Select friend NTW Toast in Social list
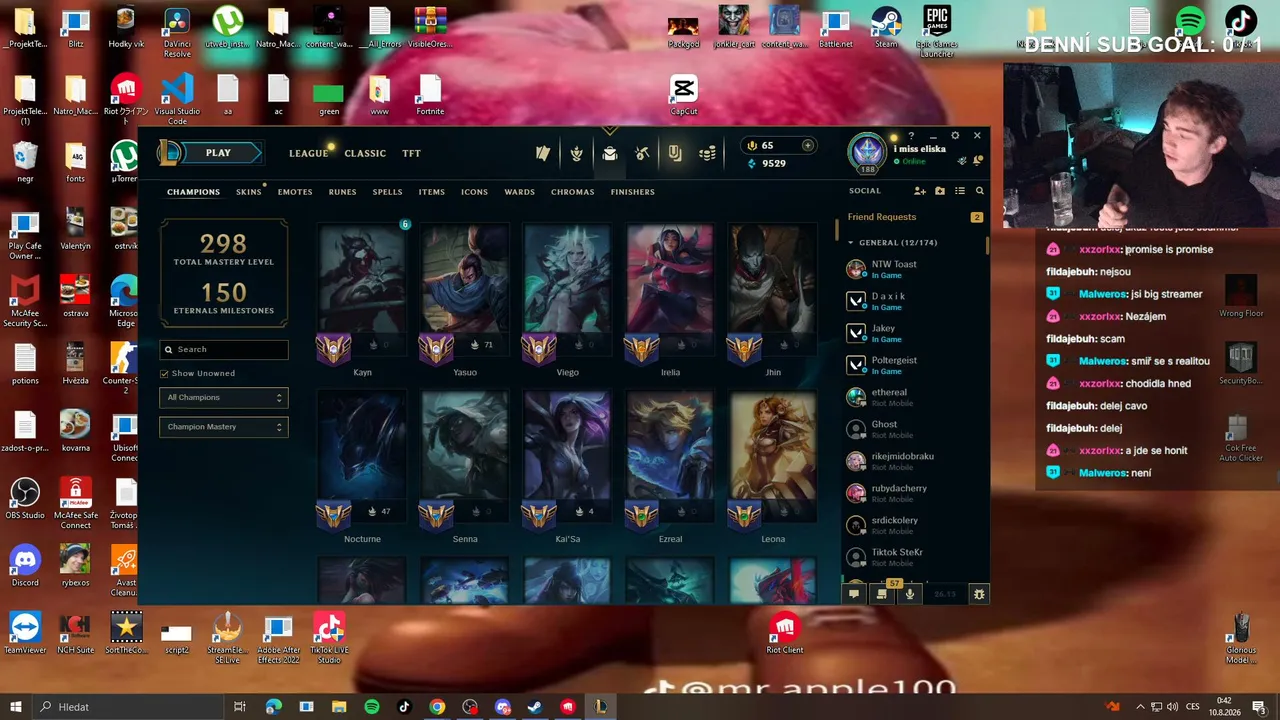This screenshot has width=1280, height=720. click(x=915, y=269)
